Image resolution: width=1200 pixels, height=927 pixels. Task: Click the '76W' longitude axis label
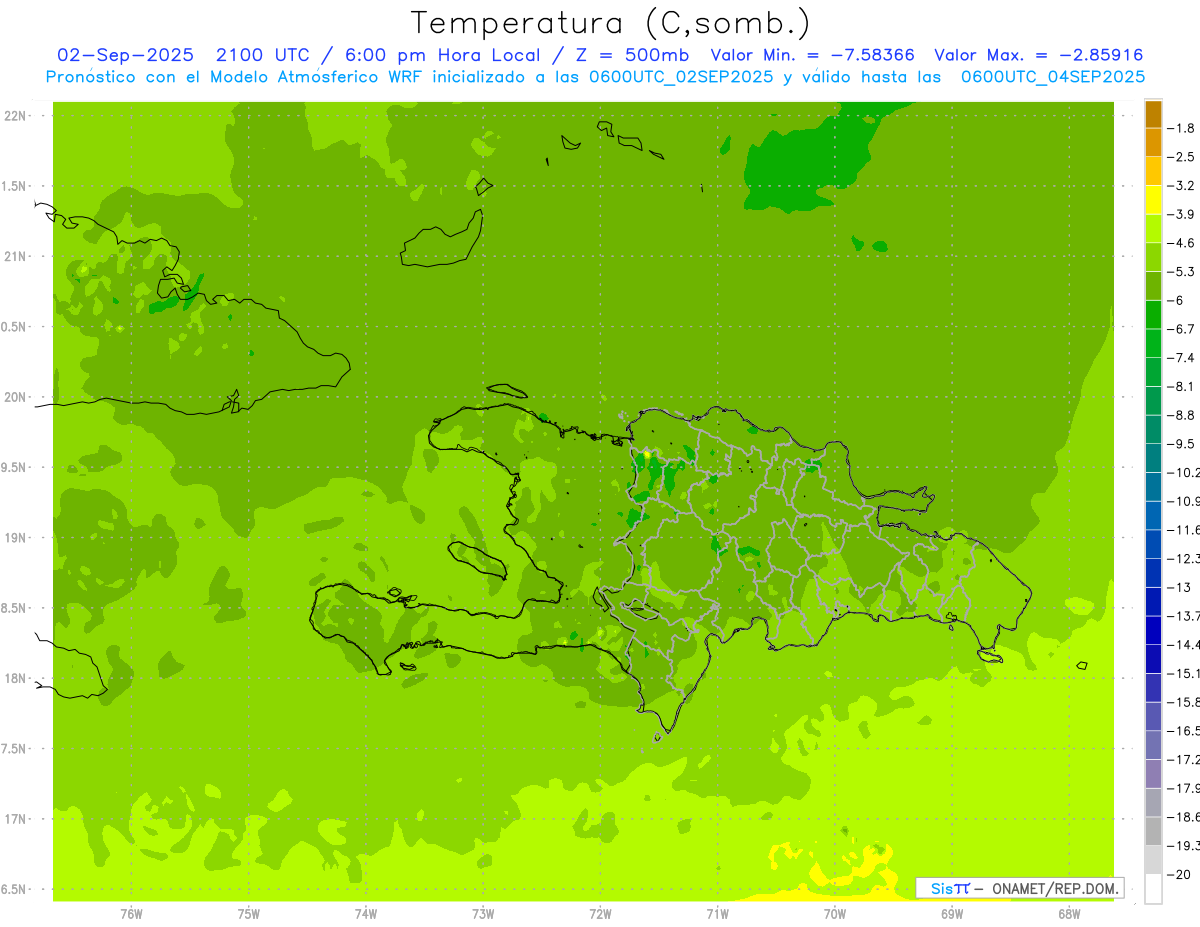pos(131,913)
